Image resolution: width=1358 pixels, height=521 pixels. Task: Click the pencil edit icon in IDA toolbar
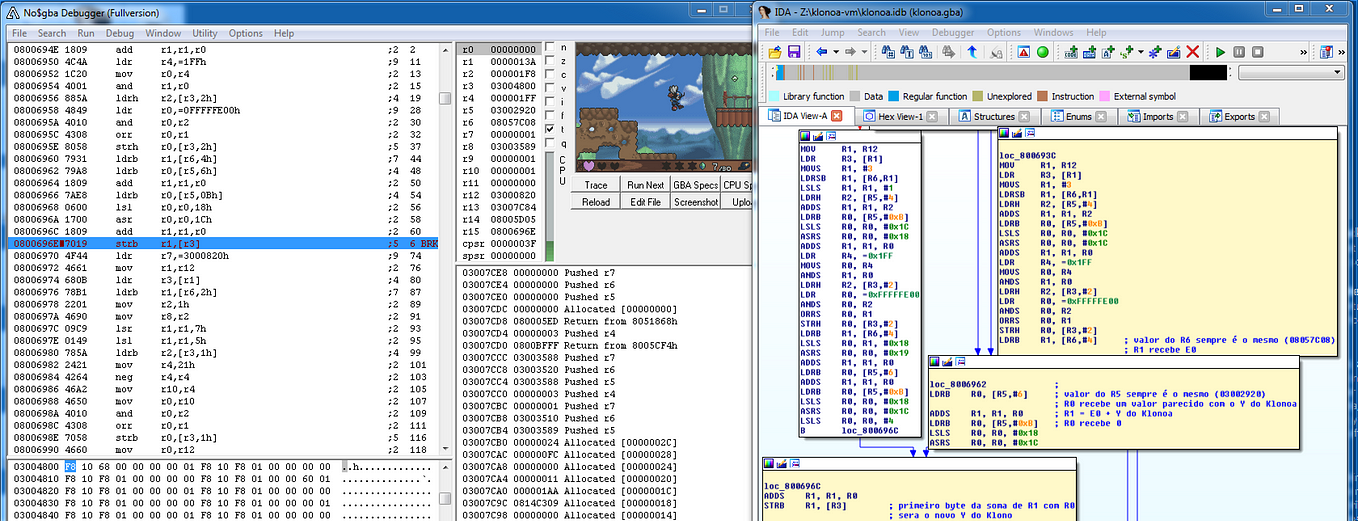[x=1174, y=51]
